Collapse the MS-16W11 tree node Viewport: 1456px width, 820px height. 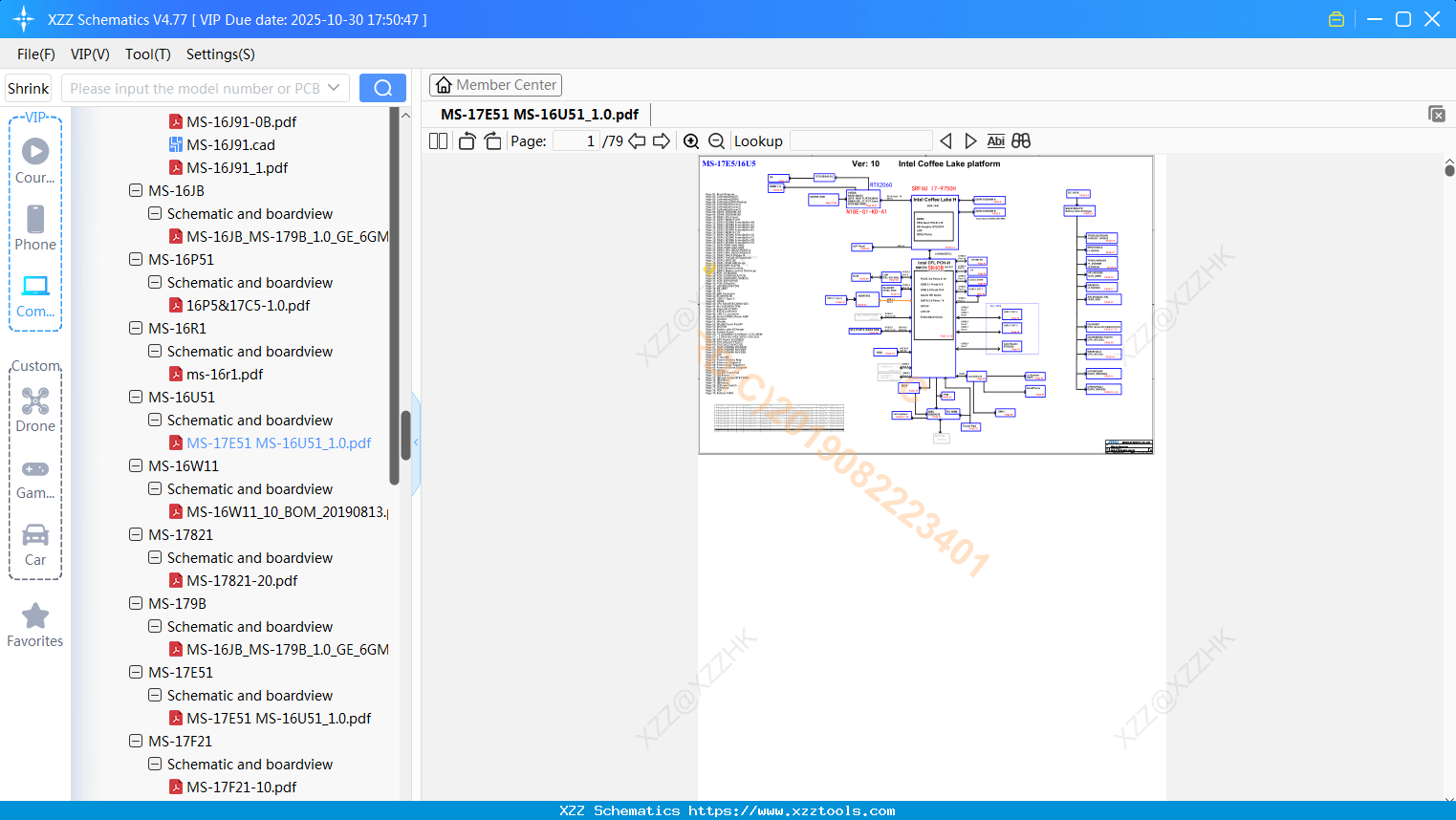[136, 465]
